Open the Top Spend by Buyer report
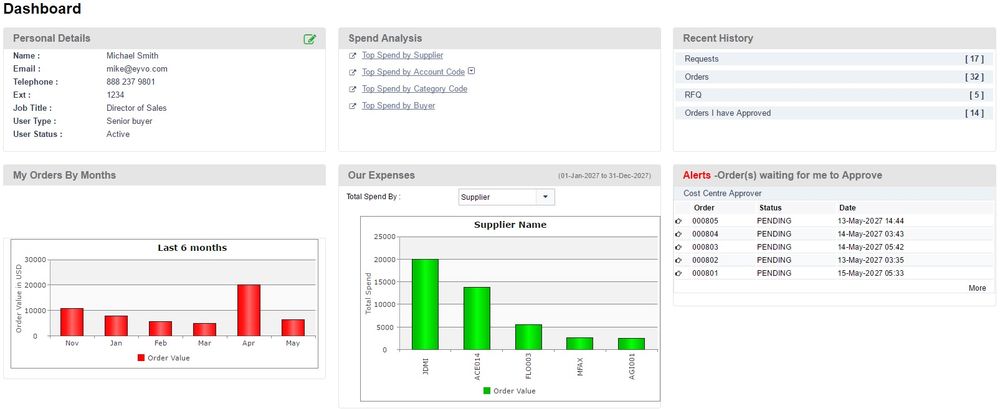1000x409 pixels. (398, 105)
